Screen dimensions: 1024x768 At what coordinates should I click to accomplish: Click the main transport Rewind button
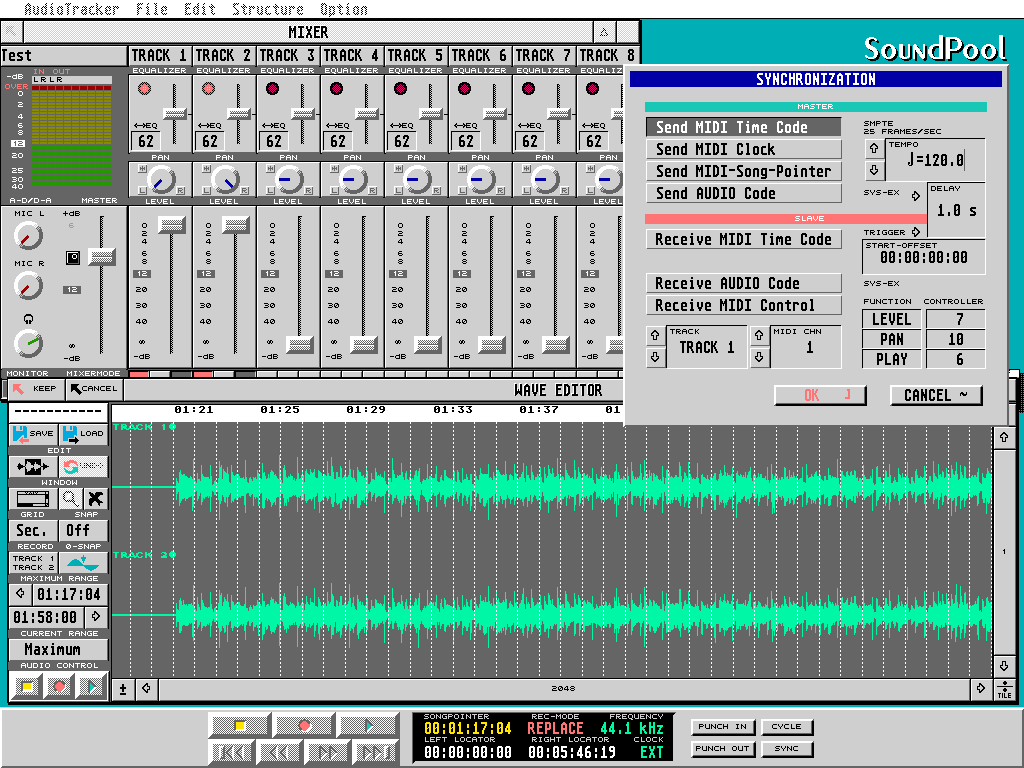click(280, 752)
